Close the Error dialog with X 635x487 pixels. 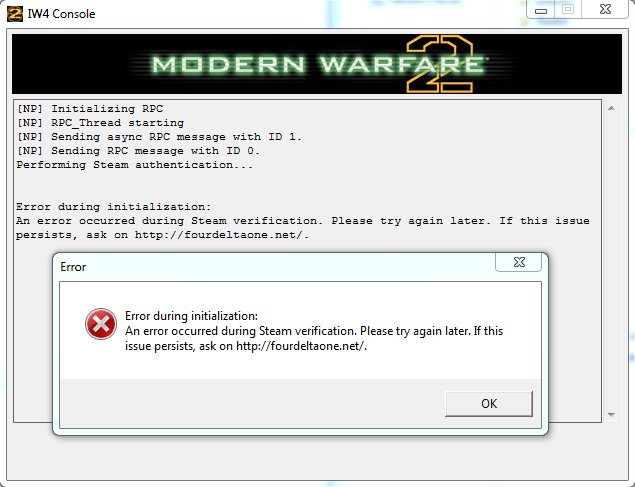tap(519, 262)
